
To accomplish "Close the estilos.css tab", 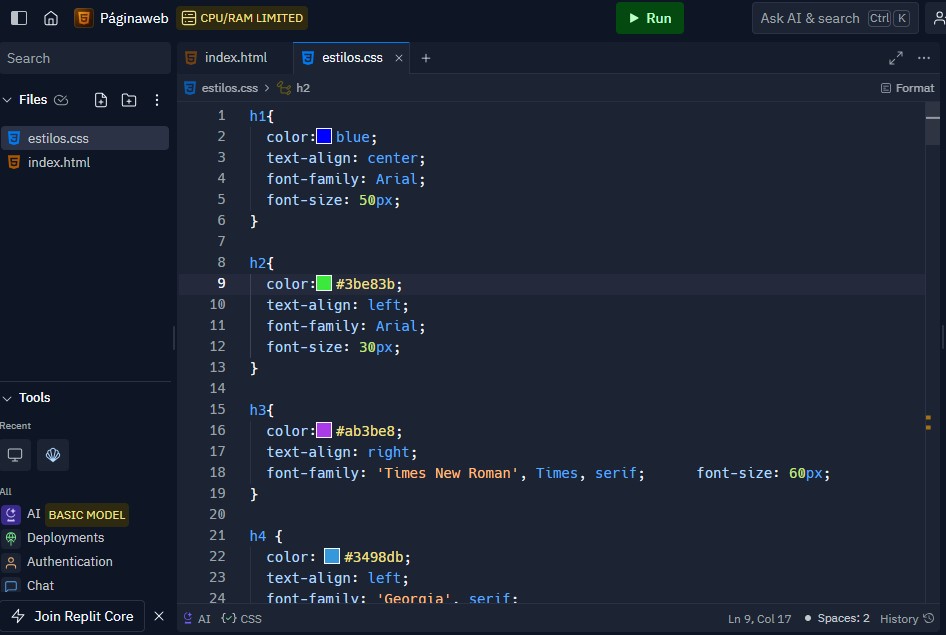I will (x=399, y=58).
